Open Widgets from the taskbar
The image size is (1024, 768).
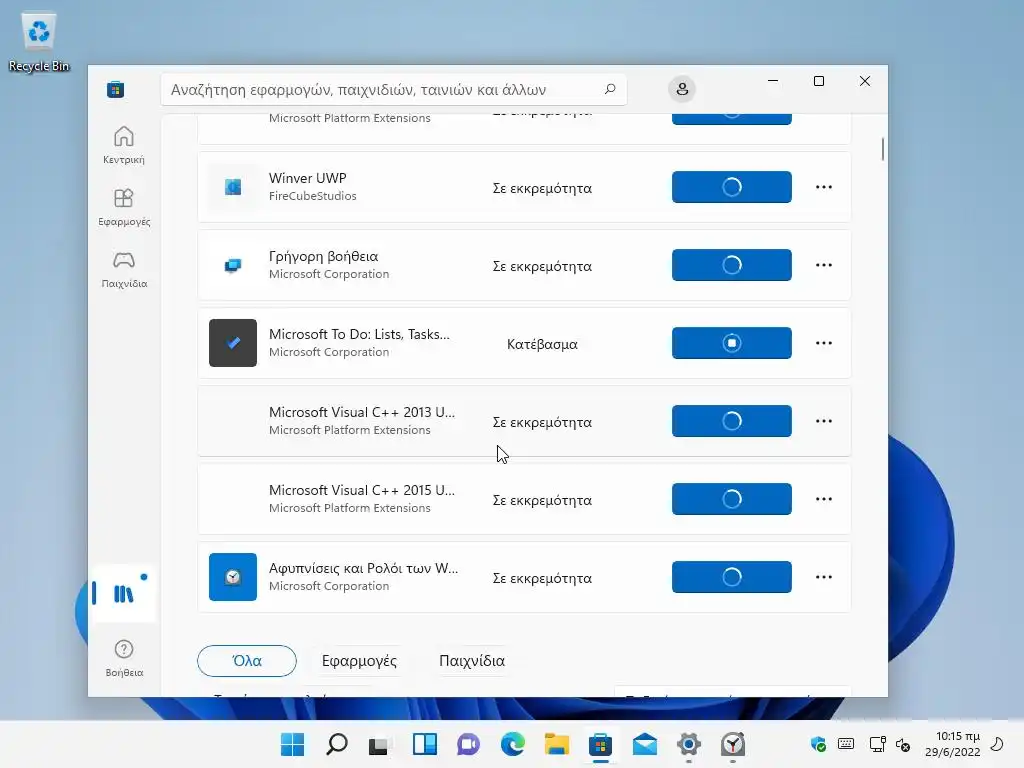(x=425, y=744)
